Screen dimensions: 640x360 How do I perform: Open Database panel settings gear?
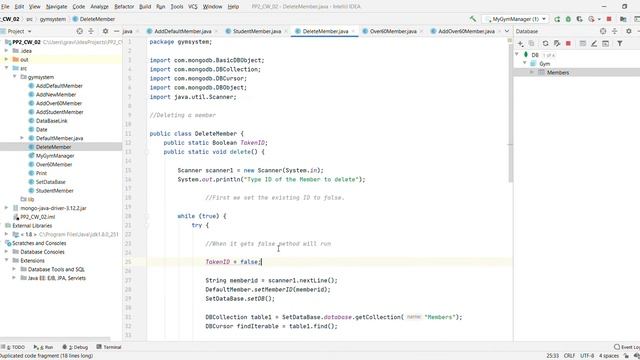click(x=629, y=31)
